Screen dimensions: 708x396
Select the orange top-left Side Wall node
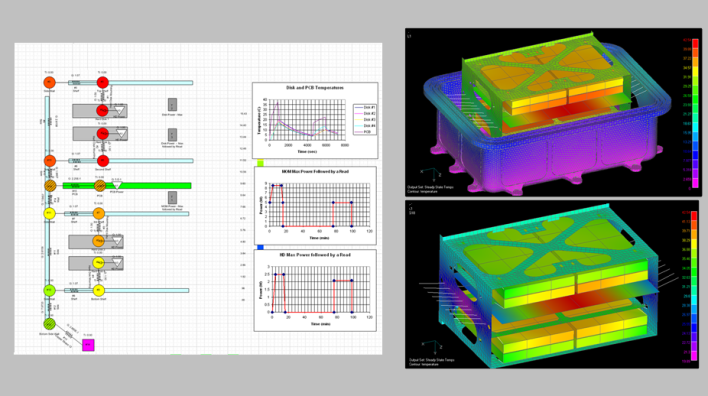click(x=49, y=83)
